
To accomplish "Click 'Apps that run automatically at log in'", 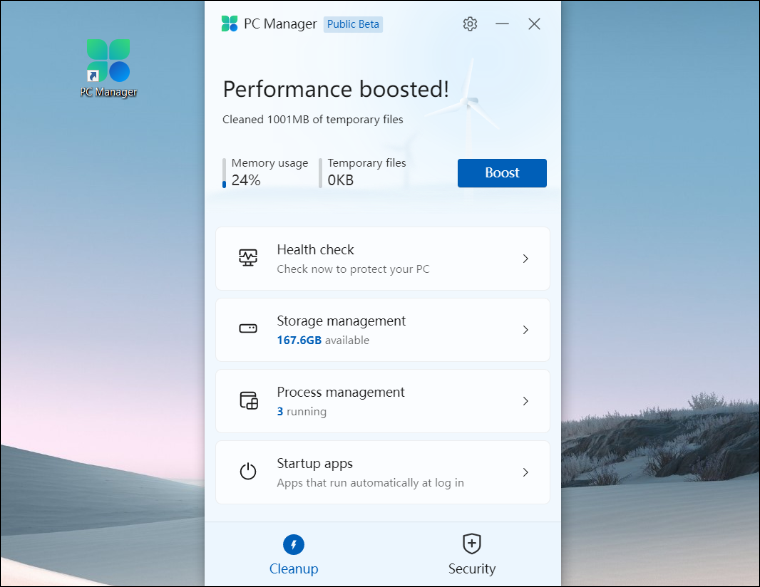I will (x=370, y=483).
